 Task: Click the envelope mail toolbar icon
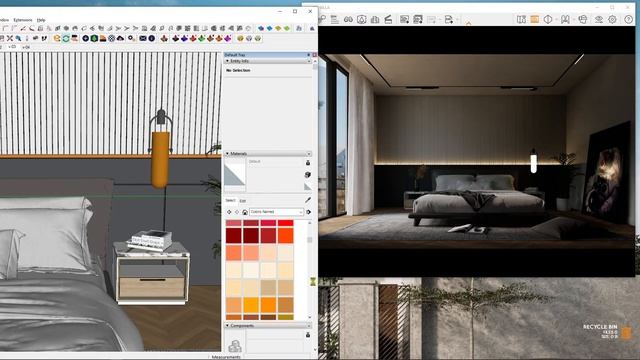(x=142, y=38)
